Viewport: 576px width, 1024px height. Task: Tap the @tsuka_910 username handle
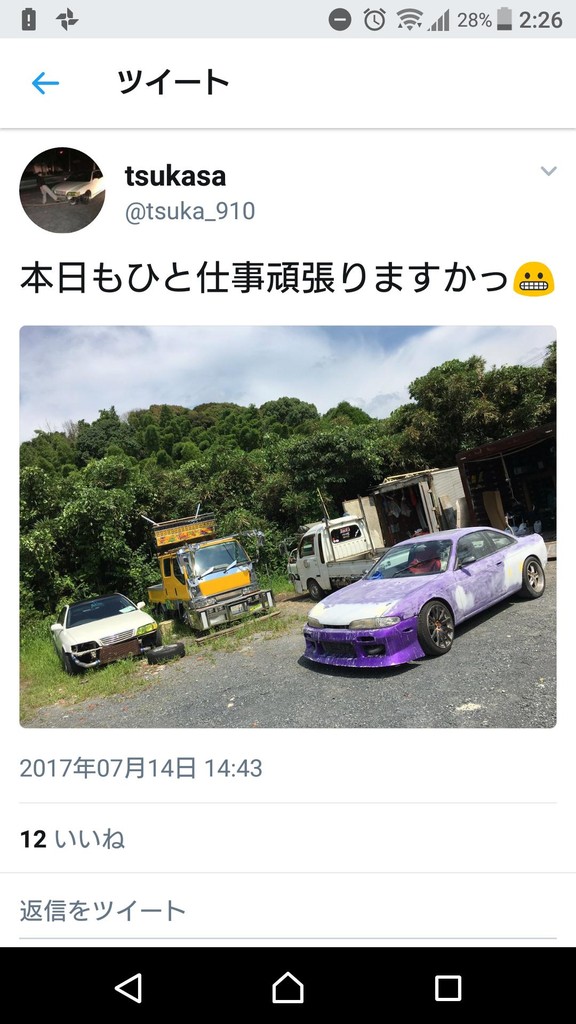[190, 212]
